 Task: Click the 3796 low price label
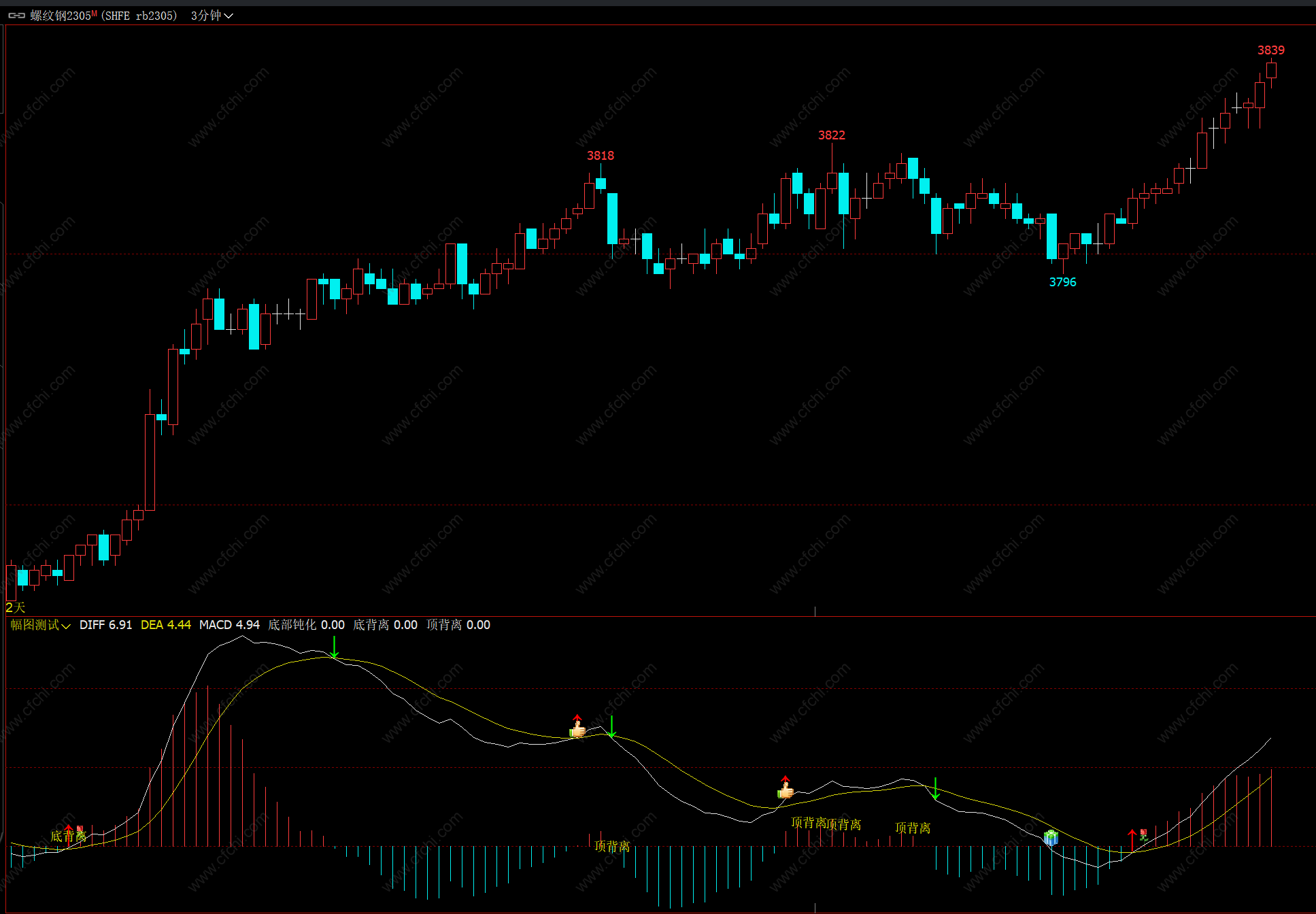pyautogui.click(x=1062, y=282)
